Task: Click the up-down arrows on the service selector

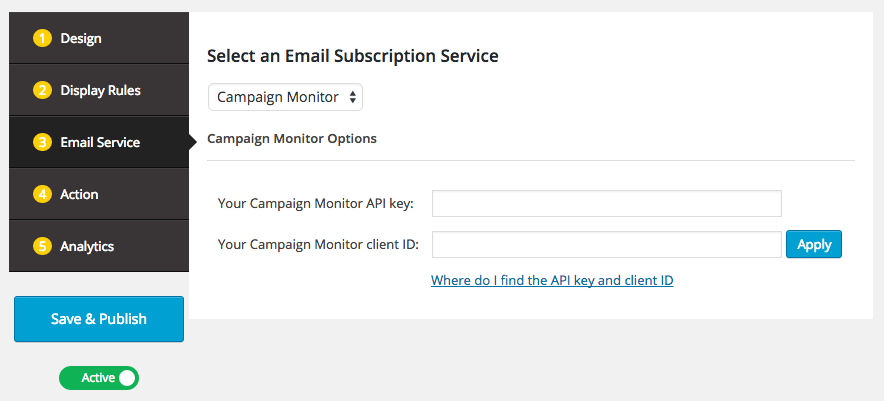Action: 352,97
